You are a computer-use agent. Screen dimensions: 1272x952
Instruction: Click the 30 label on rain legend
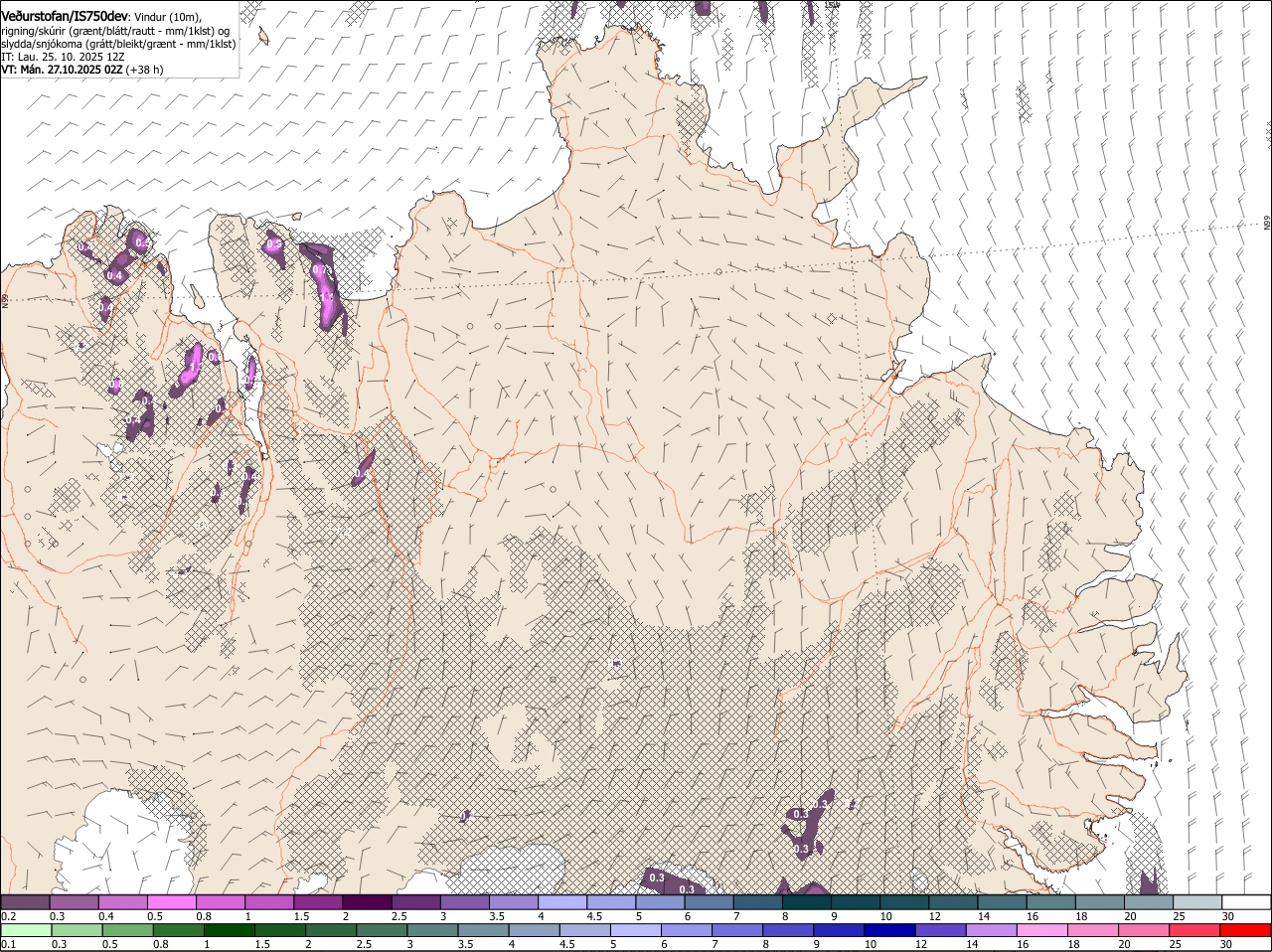coord(1225,944)
